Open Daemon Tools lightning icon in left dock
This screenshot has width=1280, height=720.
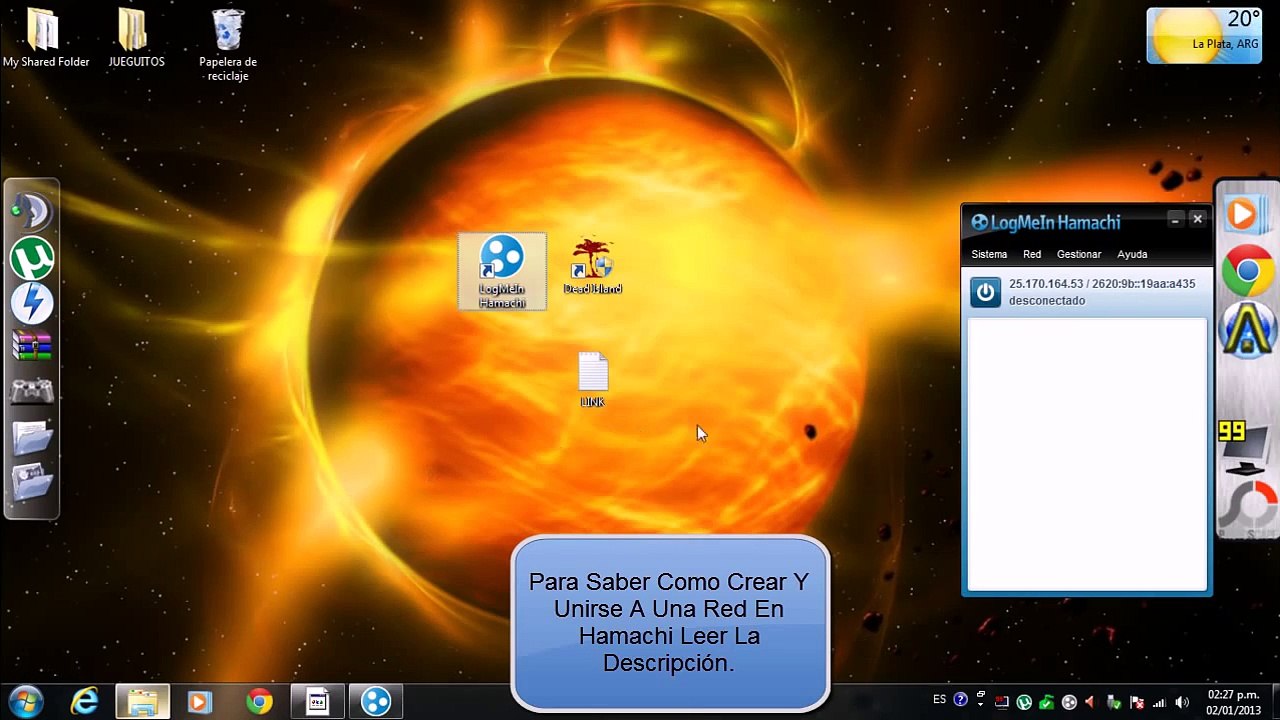pos(32,304)
